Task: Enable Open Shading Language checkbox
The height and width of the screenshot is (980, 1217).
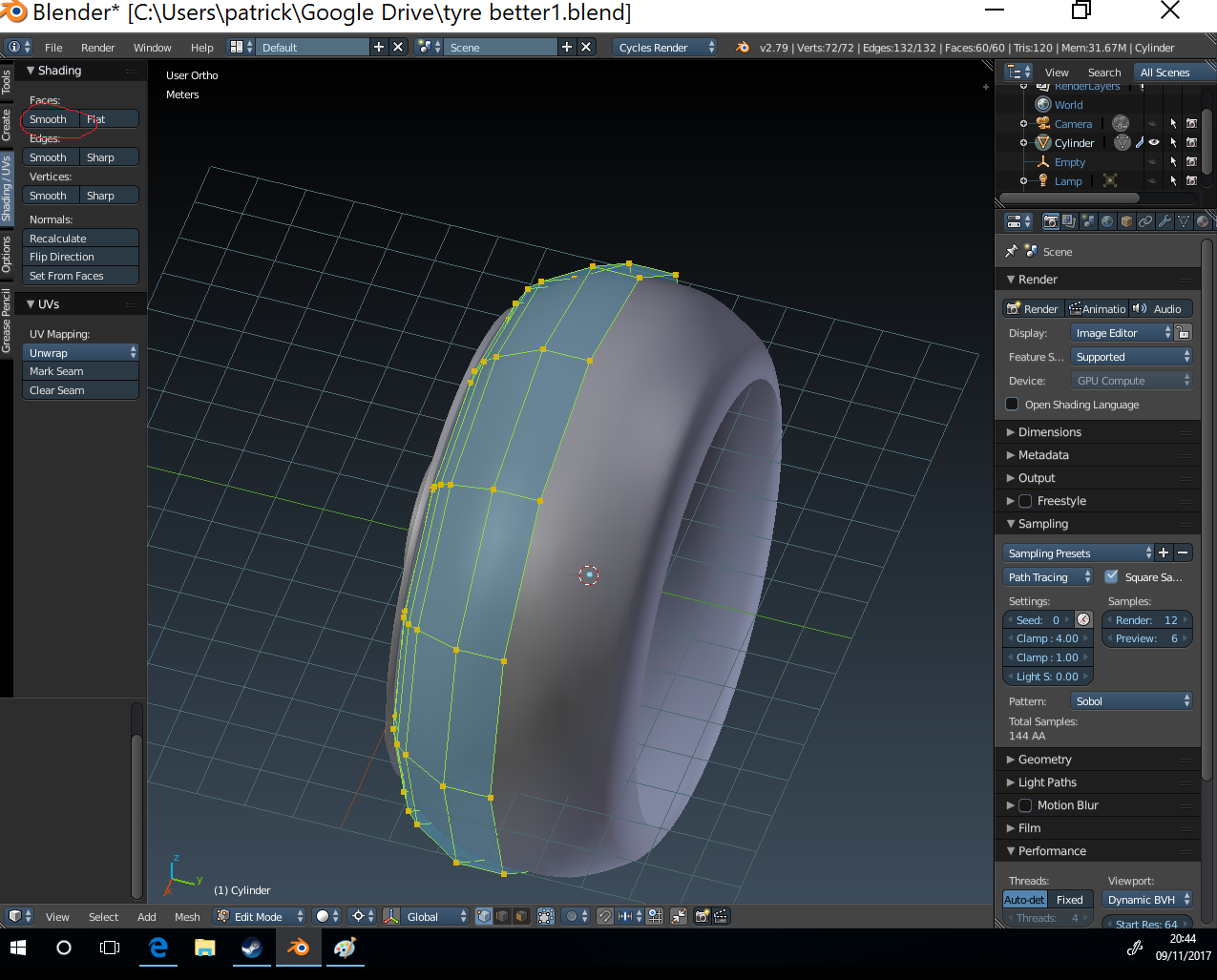Action: pos(1012,404)
